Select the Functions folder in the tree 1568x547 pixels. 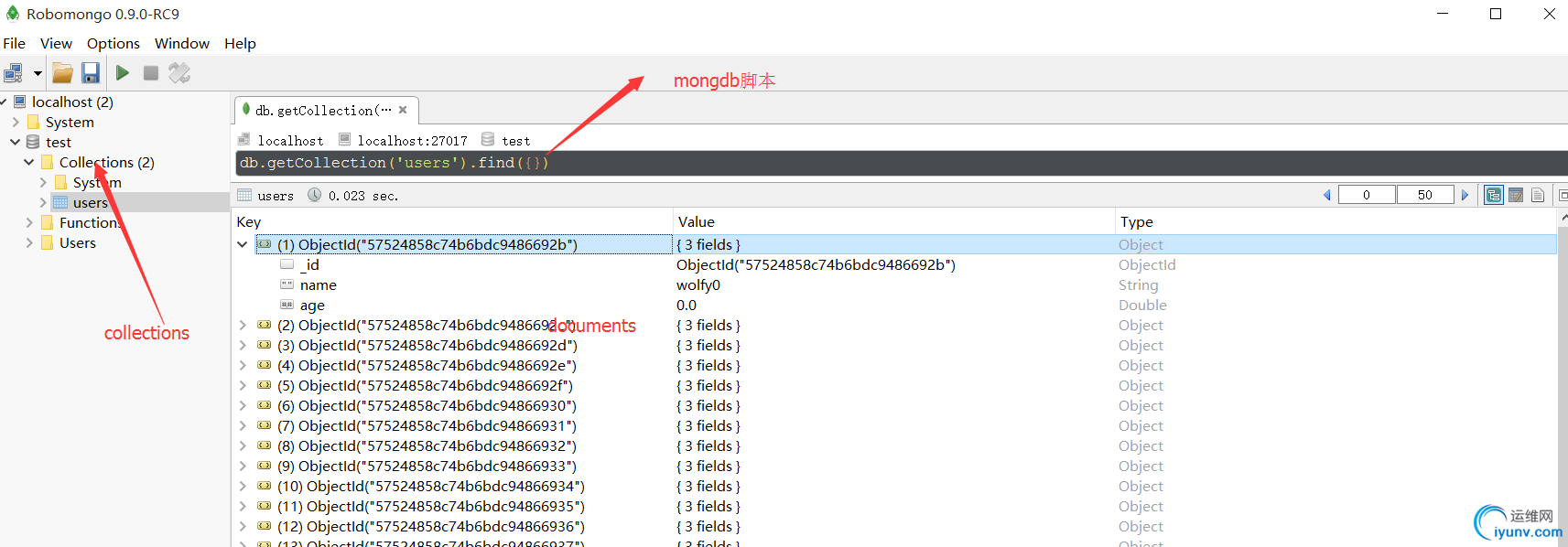(91, 222)
